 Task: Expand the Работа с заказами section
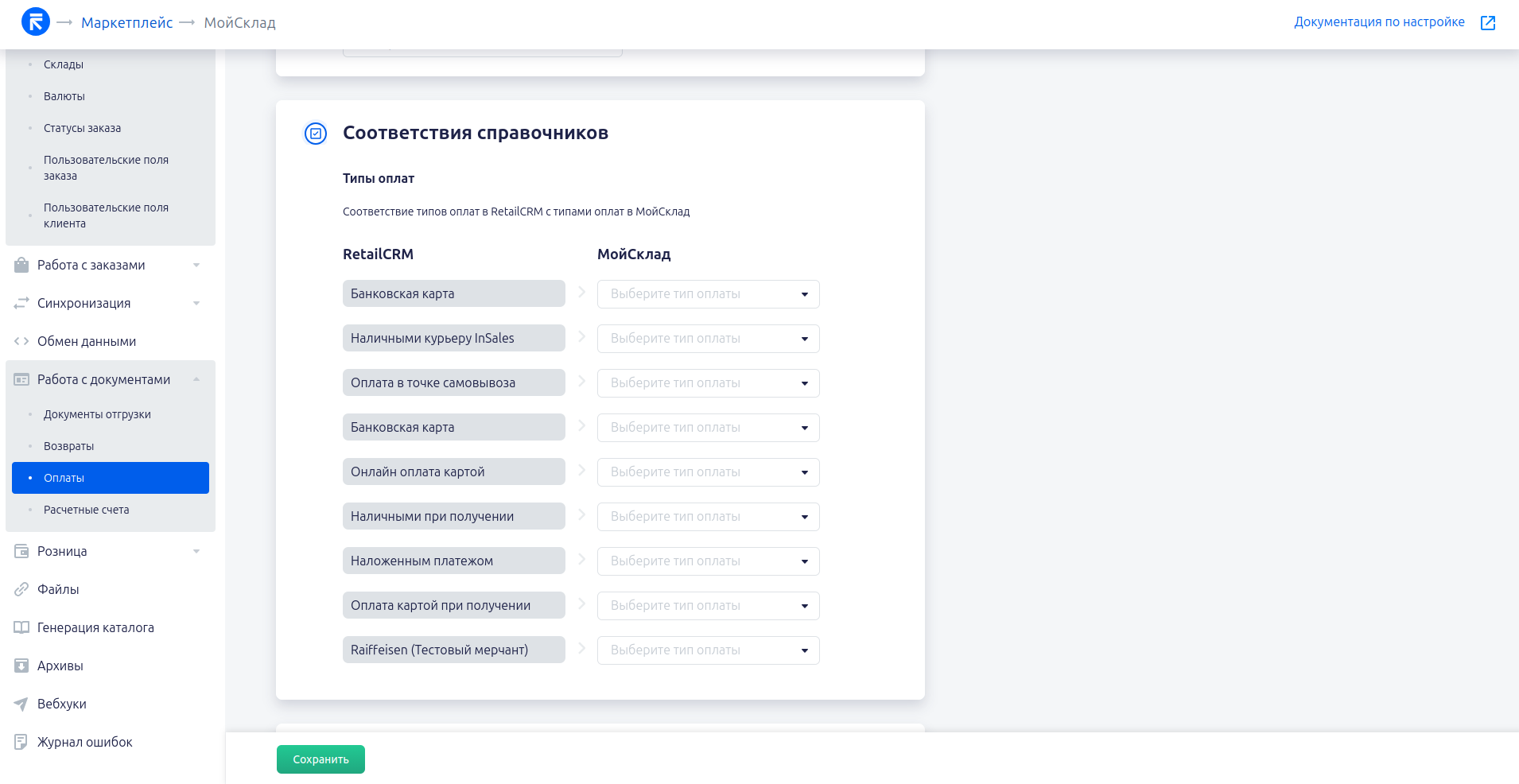pyautogui.click(x=196, y=265)
